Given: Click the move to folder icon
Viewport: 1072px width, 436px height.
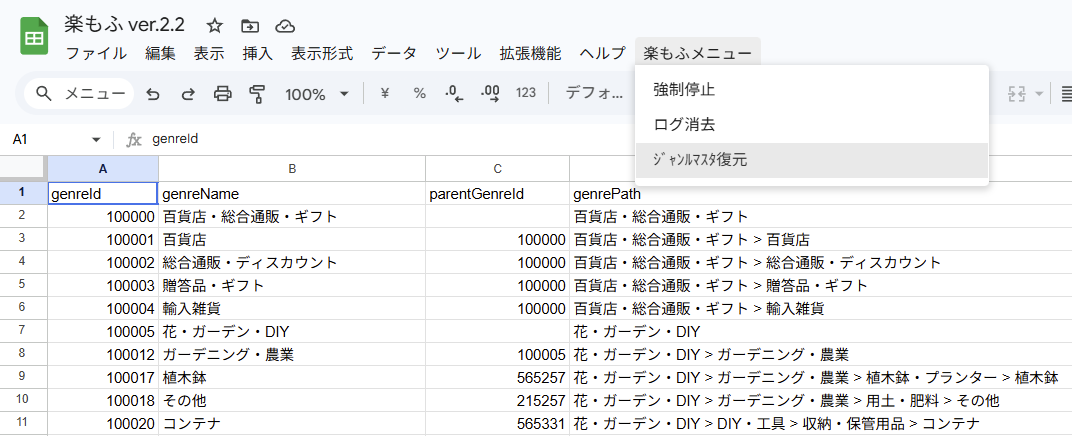Looking at the screenshot, I should click(250, 26).
